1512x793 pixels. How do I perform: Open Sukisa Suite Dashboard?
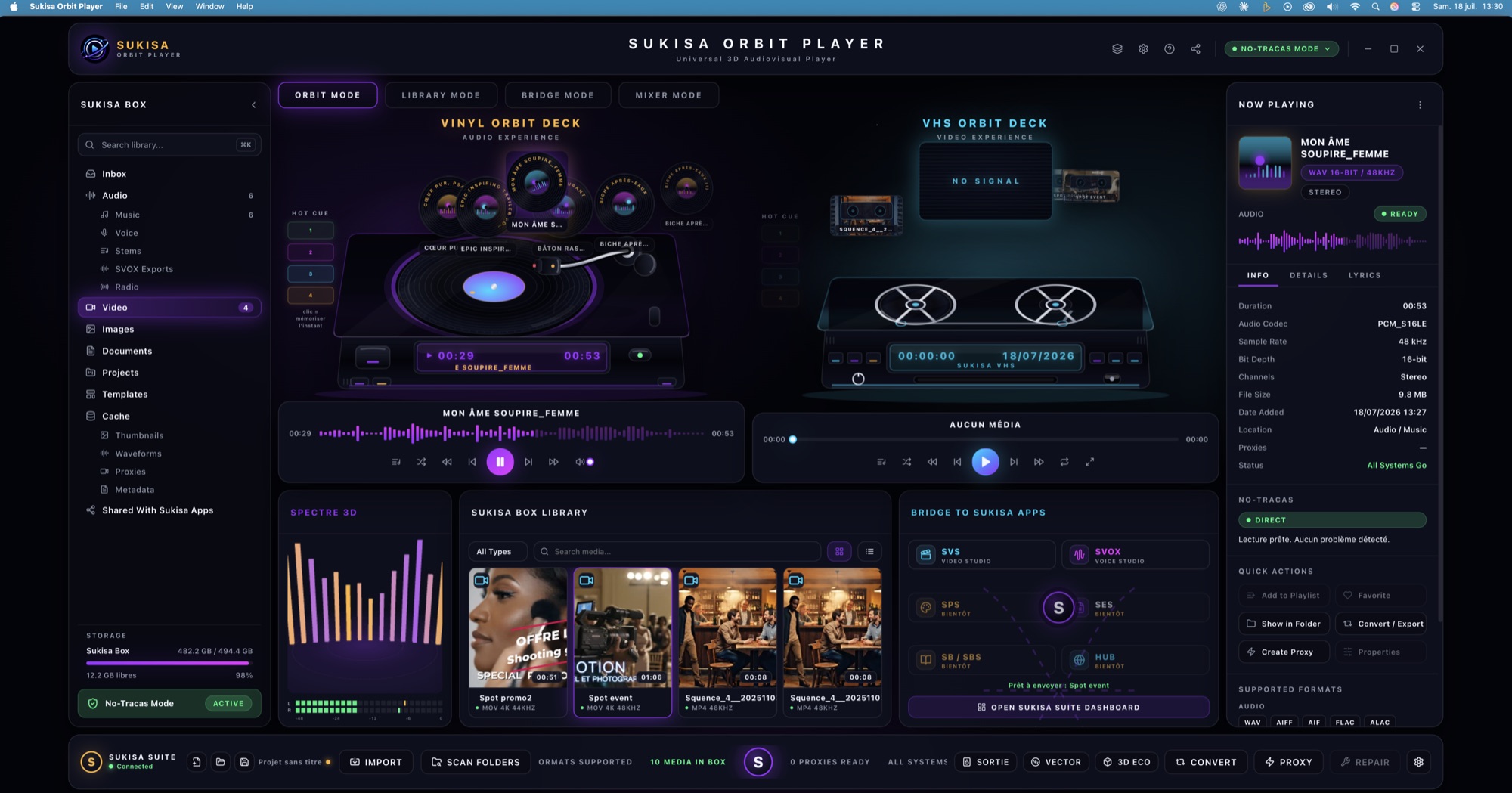1058,708
